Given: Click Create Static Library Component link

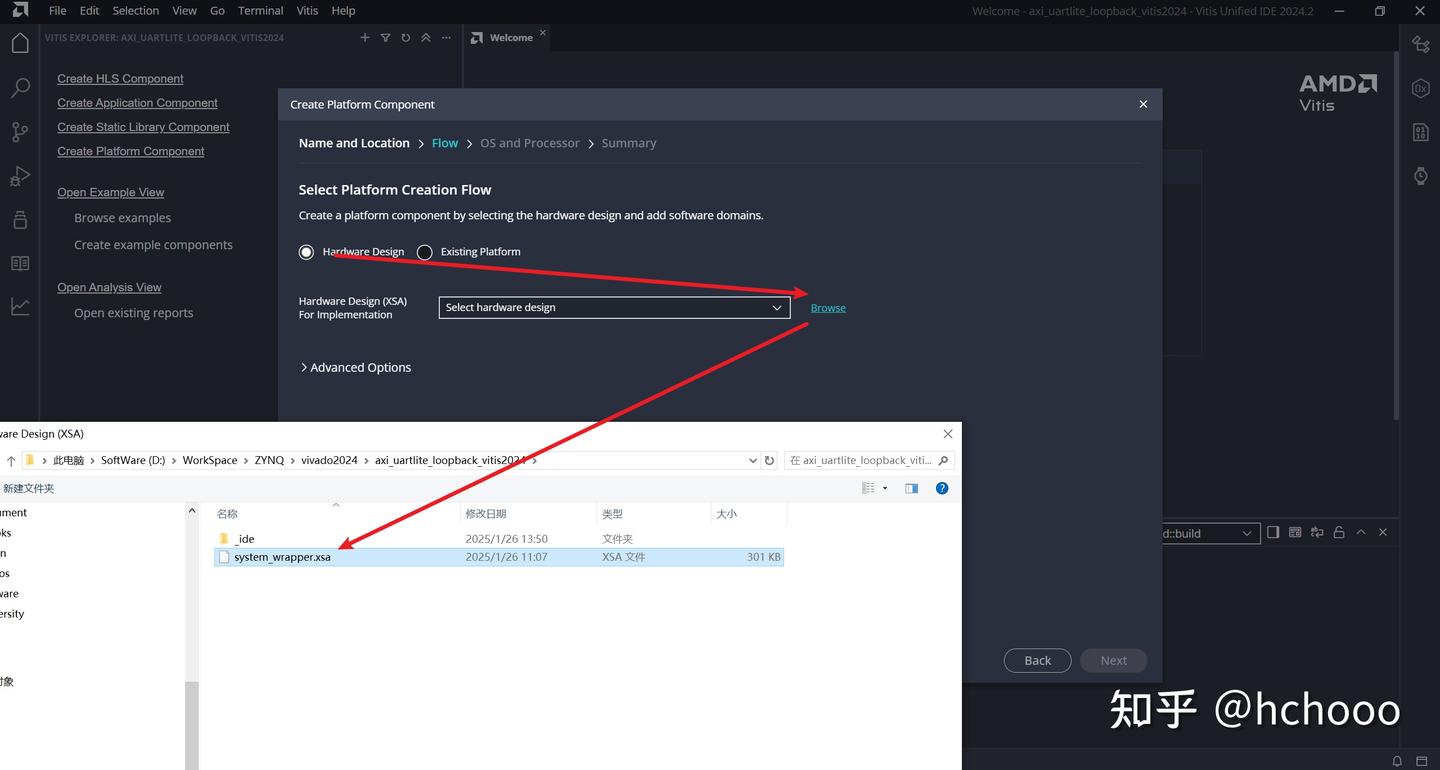Looking at the screenshot, I should point(143,127).
